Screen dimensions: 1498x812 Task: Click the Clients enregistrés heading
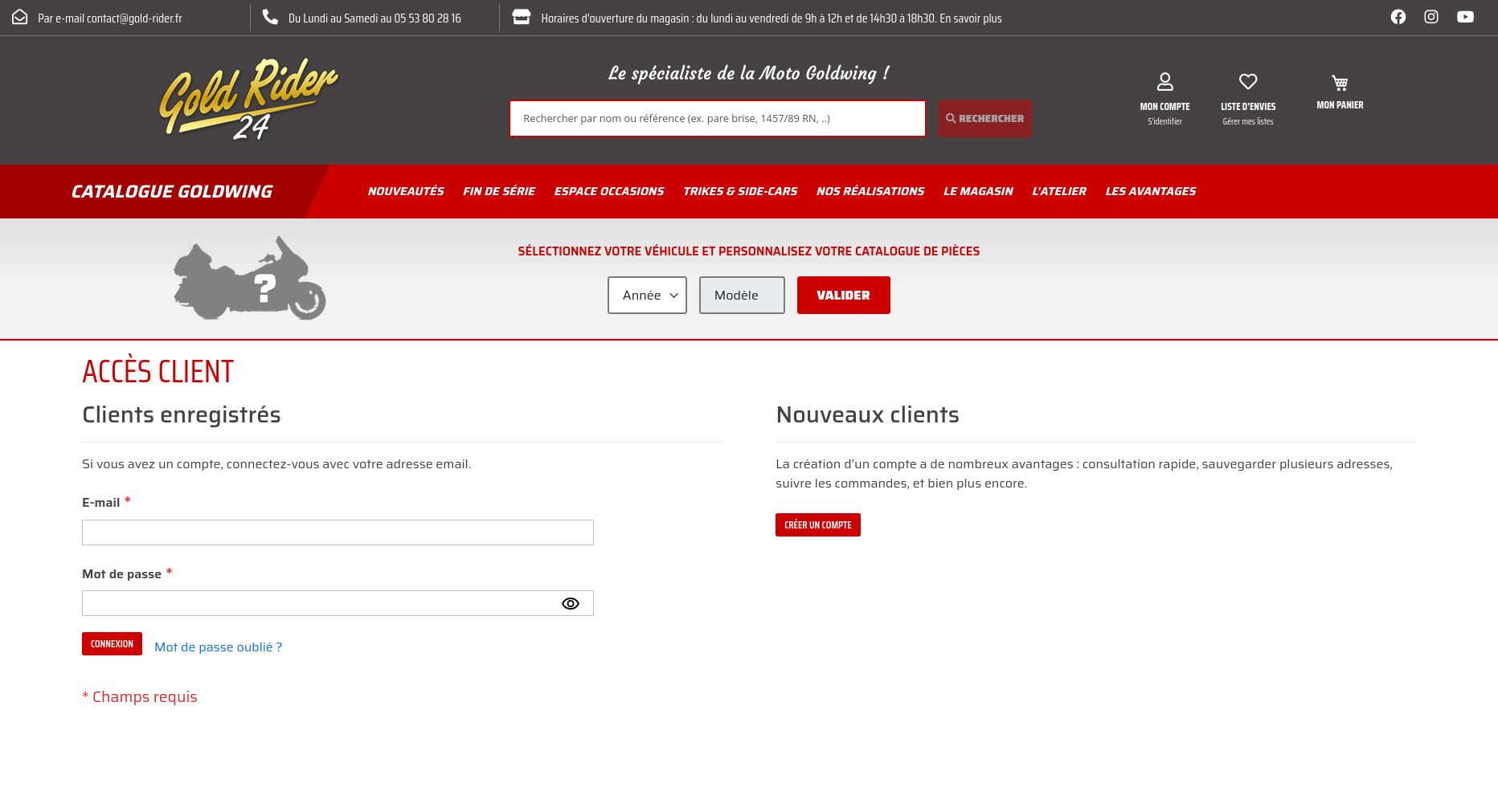[x=182, y=414]
